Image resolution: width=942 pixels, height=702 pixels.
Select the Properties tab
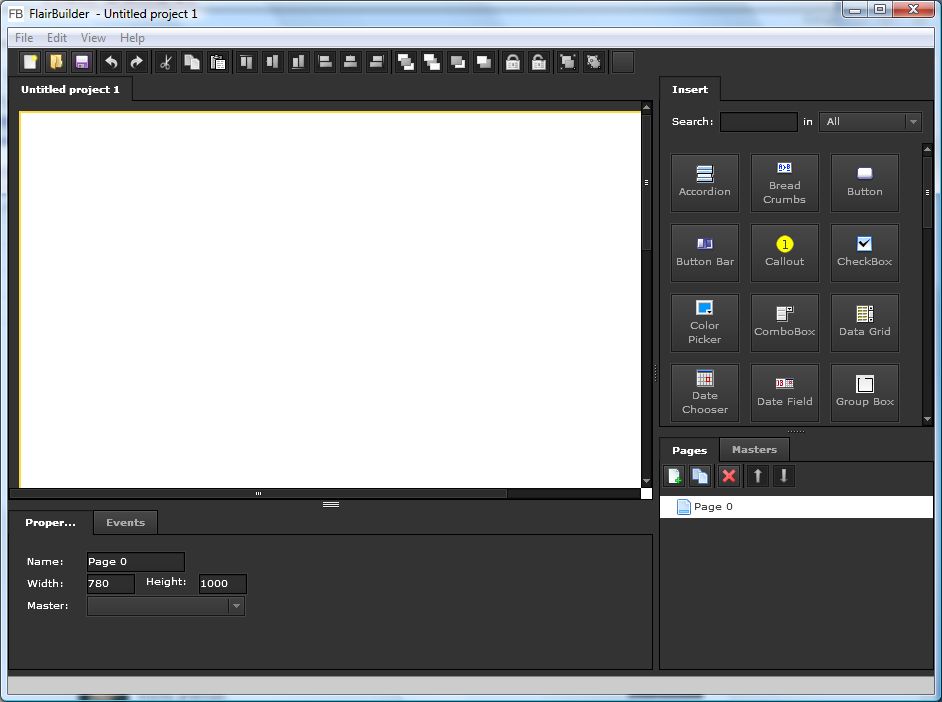(x=50, y=522)
